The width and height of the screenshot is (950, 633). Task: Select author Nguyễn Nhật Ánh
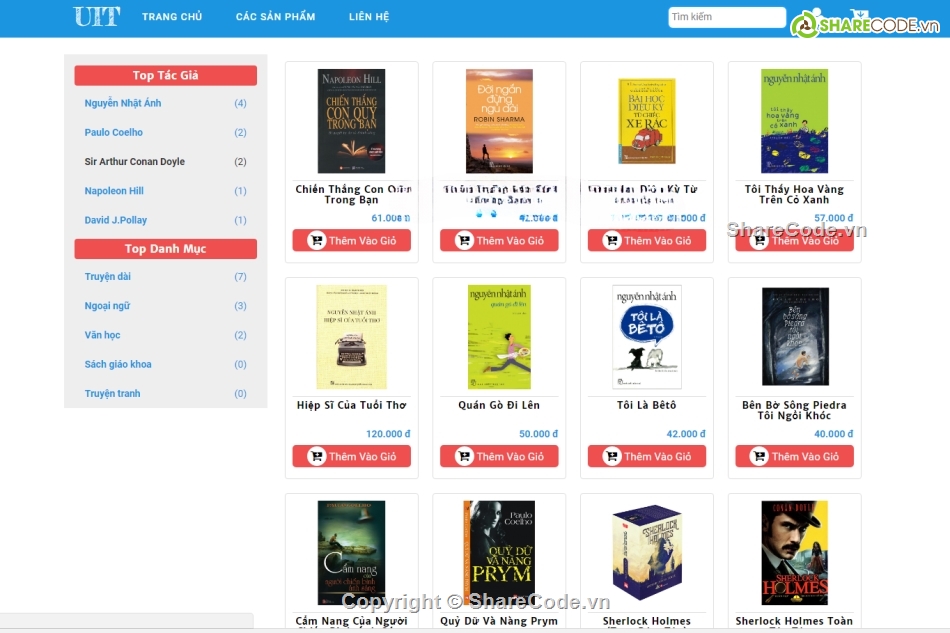click(x=123, y=103)
